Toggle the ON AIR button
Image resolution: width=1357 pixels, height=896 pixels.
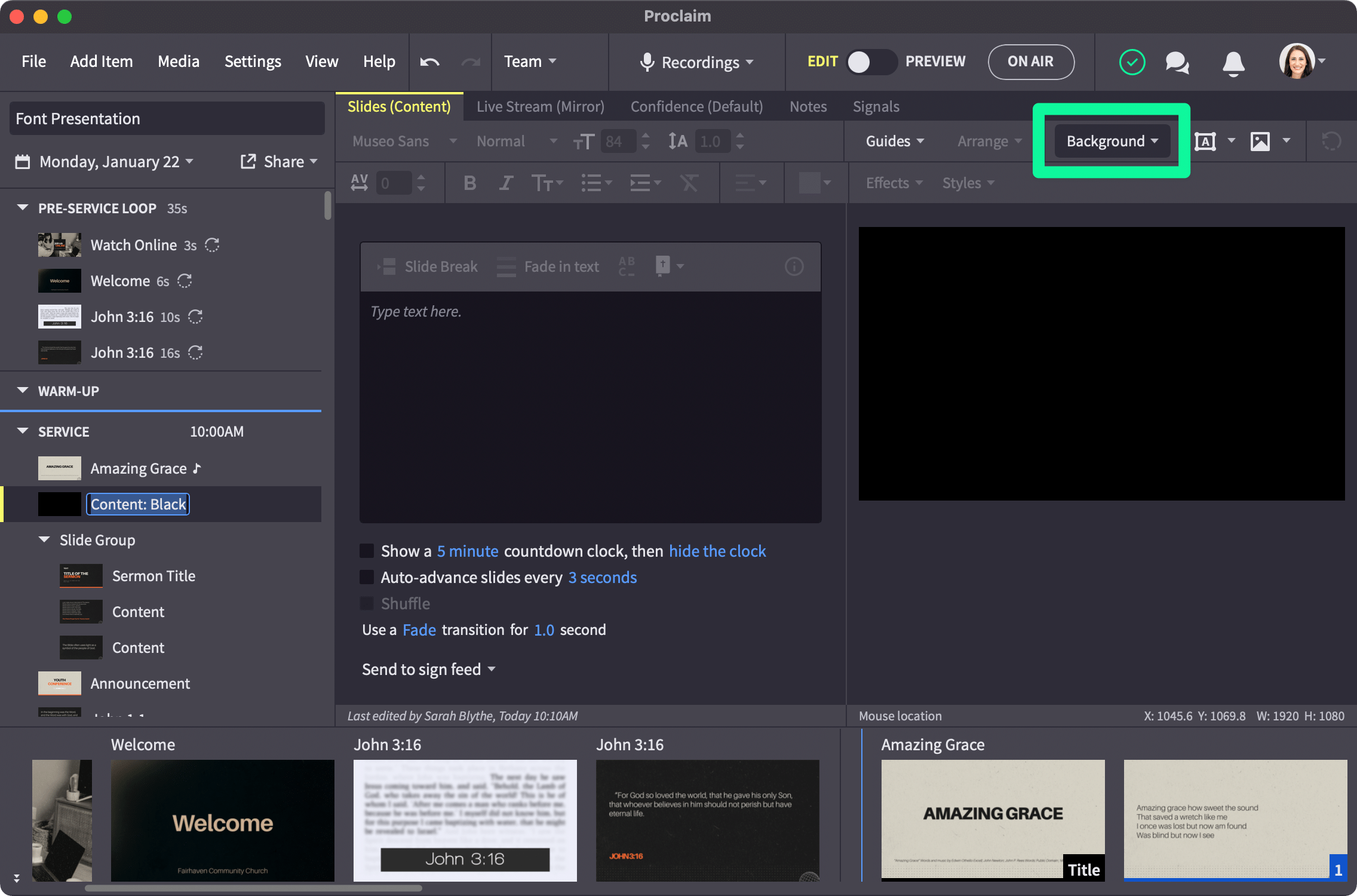coord(1030,61)
